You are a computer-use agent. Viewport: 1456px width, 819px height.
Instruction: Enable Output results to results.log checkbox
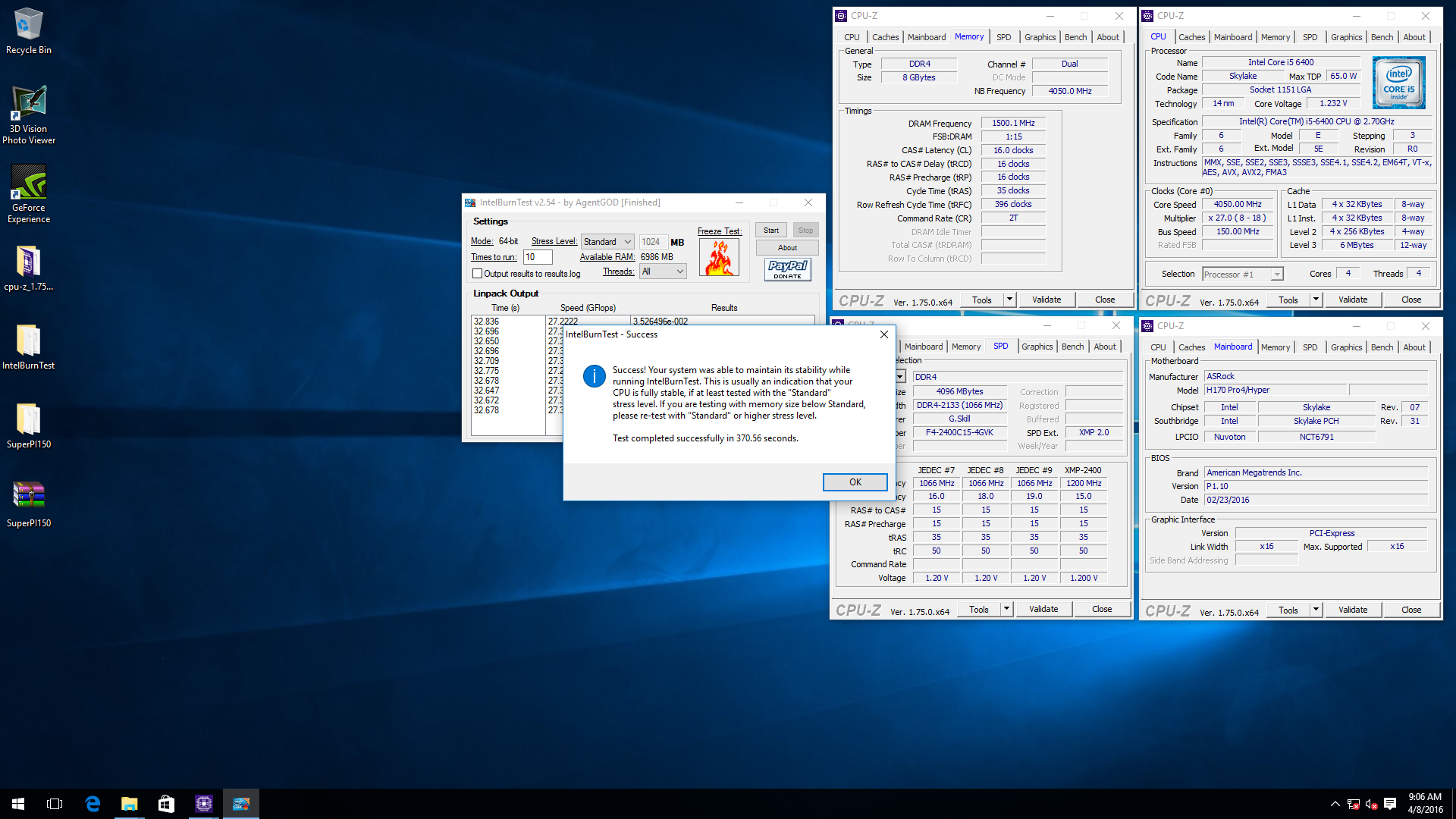pyautogui.click(x=477, y=274)
